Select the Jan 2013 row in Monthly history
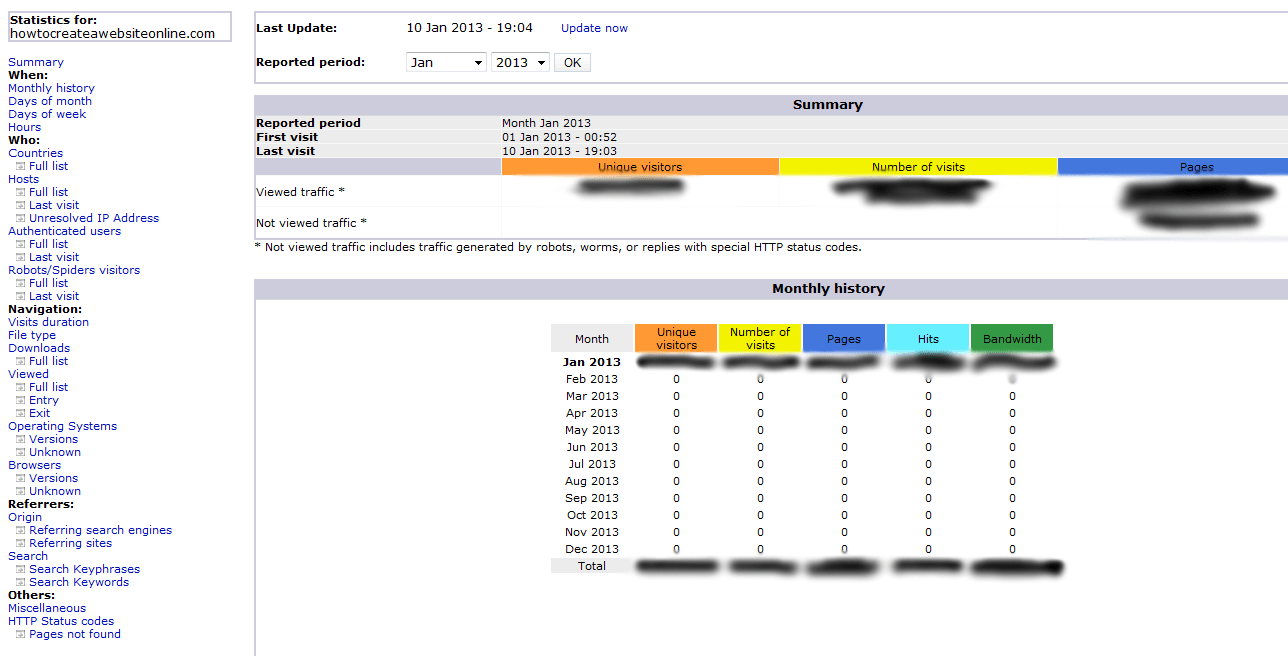The height and width of the screenshot is (656, 1288). point(594,362)
